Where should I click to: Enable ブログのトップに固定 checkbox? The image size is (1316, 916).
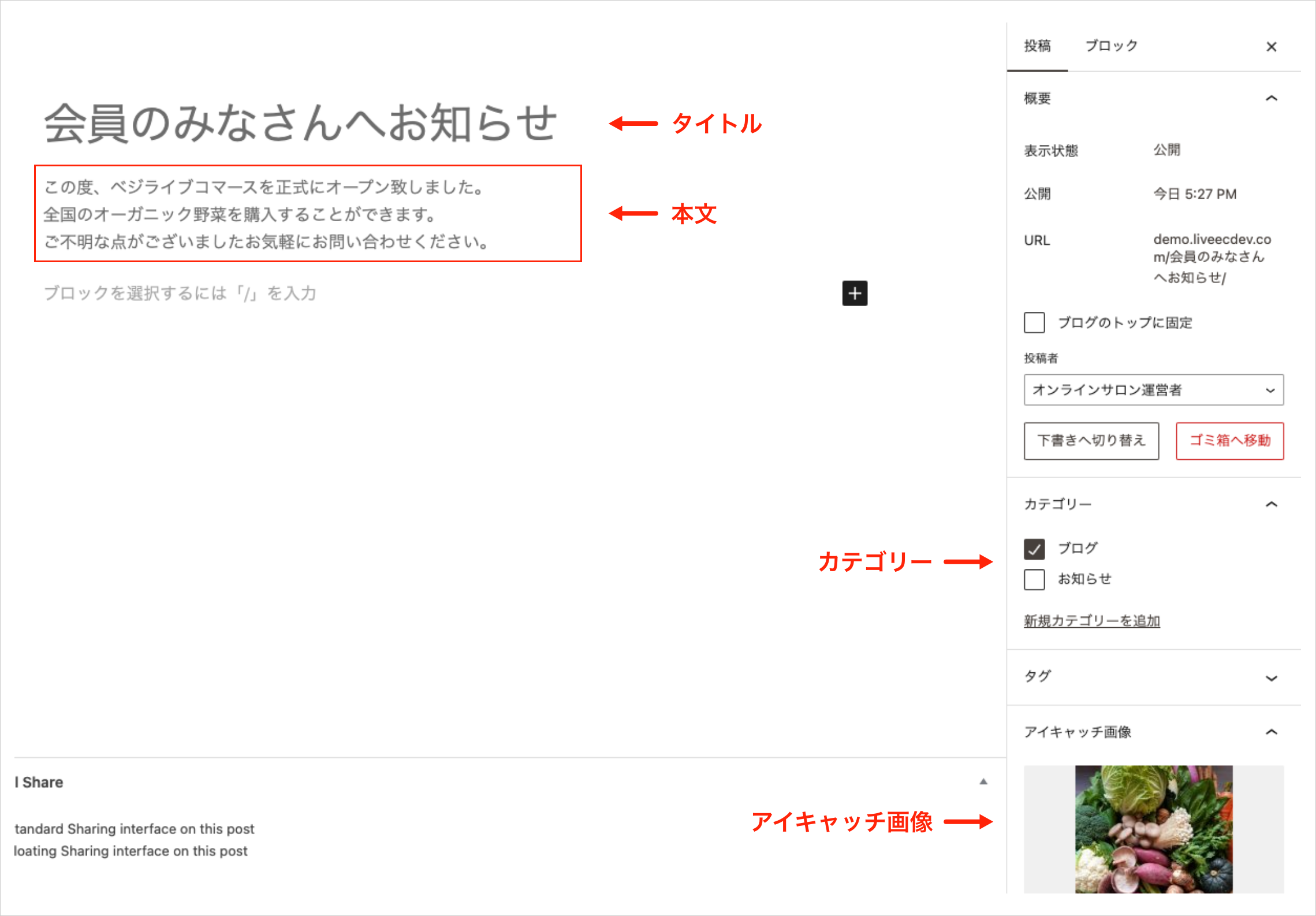(x=1034, y=323)
